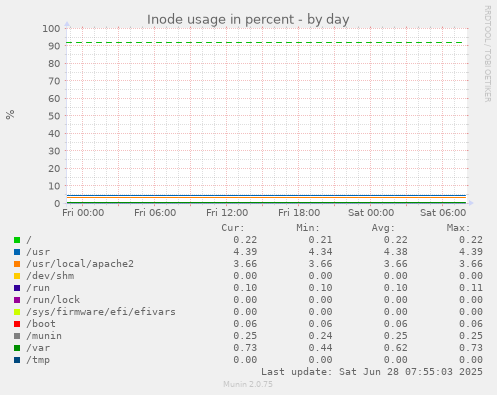
Task: Click the /run maximum value 0.11
Action: 471,288
